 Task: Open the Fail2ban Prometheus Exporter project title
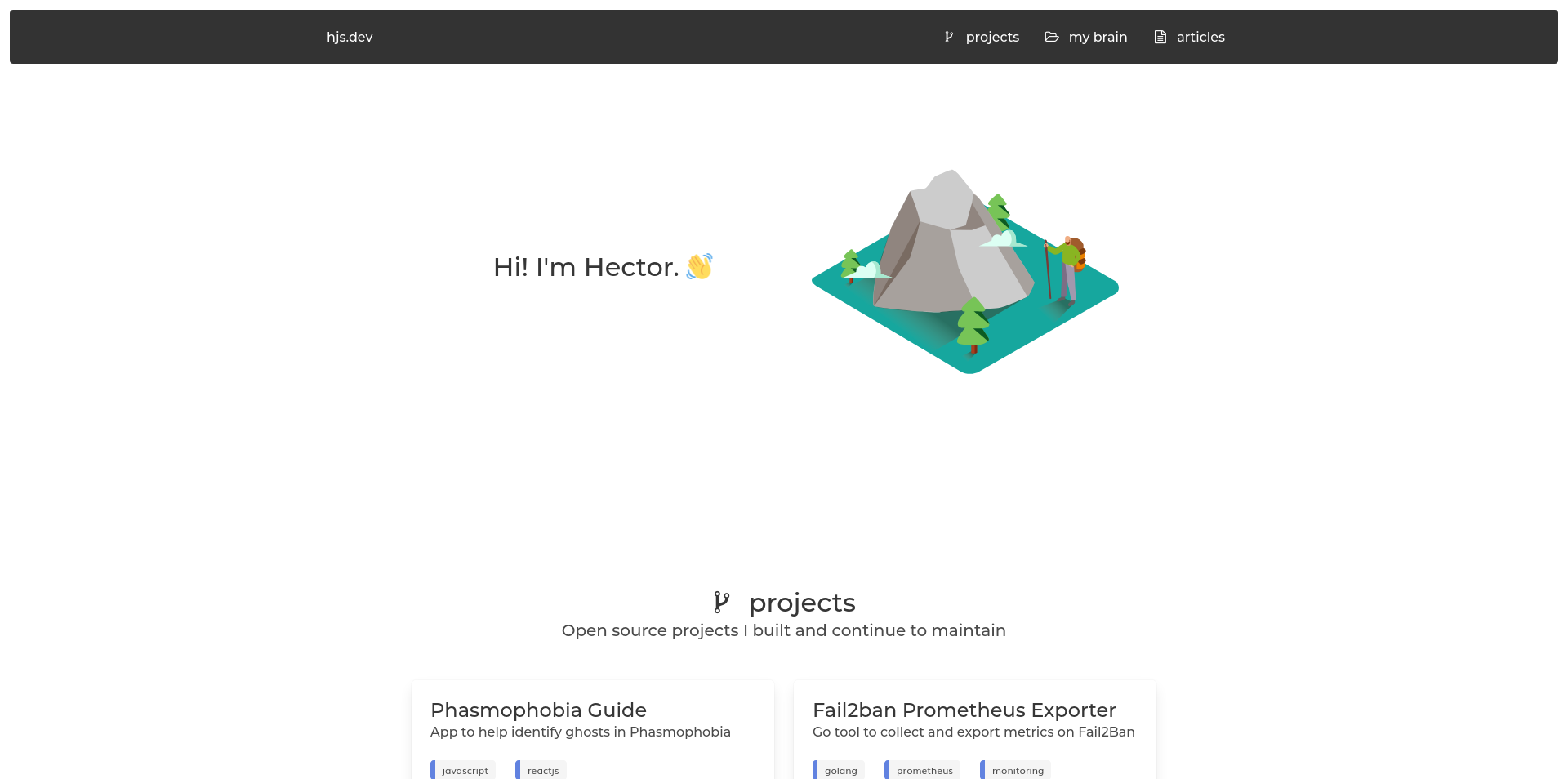[x=964, y=710]
